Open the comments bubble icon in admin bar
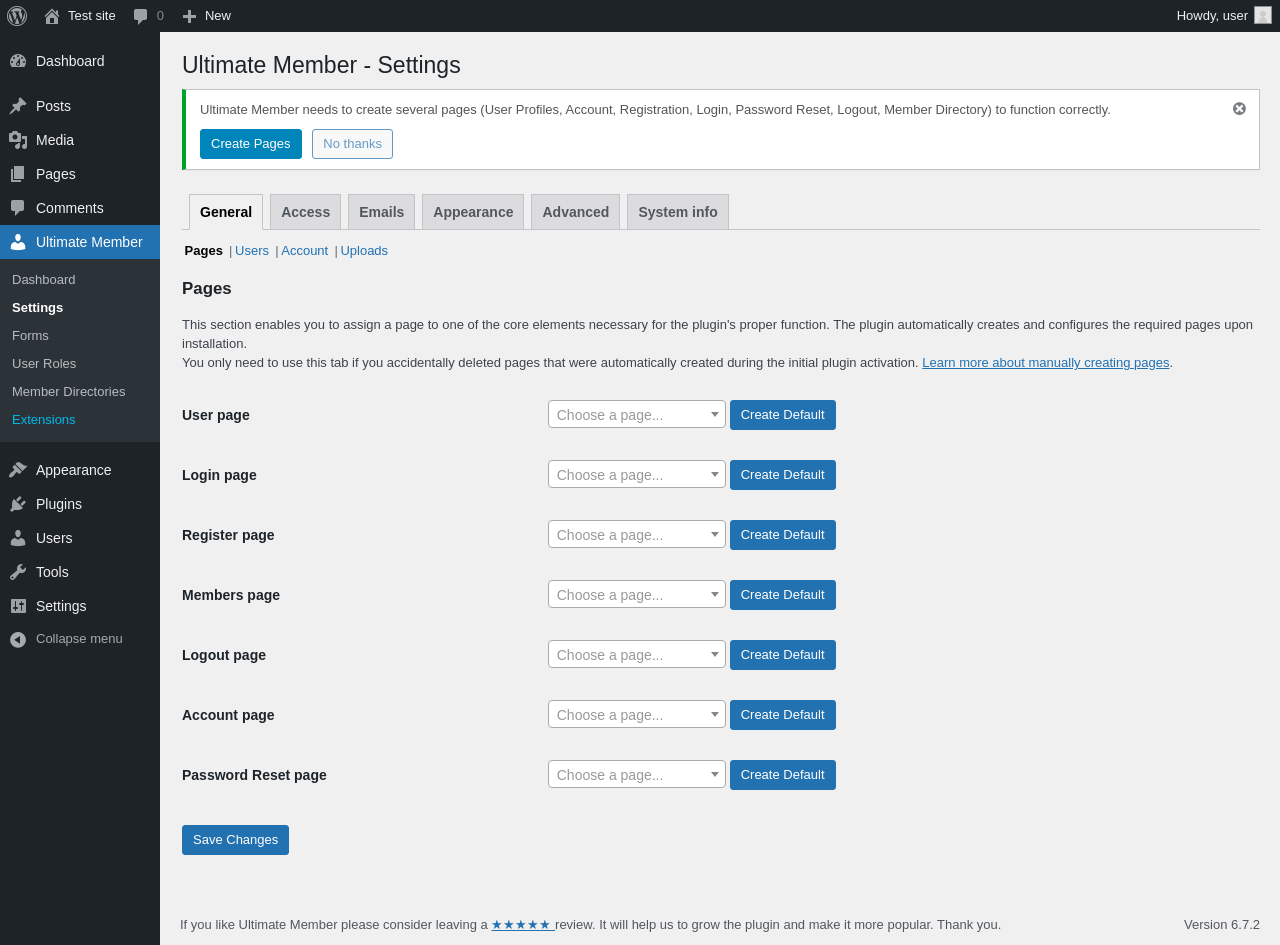The height and width of the screenshot is (945, 1280). [141, 16]
